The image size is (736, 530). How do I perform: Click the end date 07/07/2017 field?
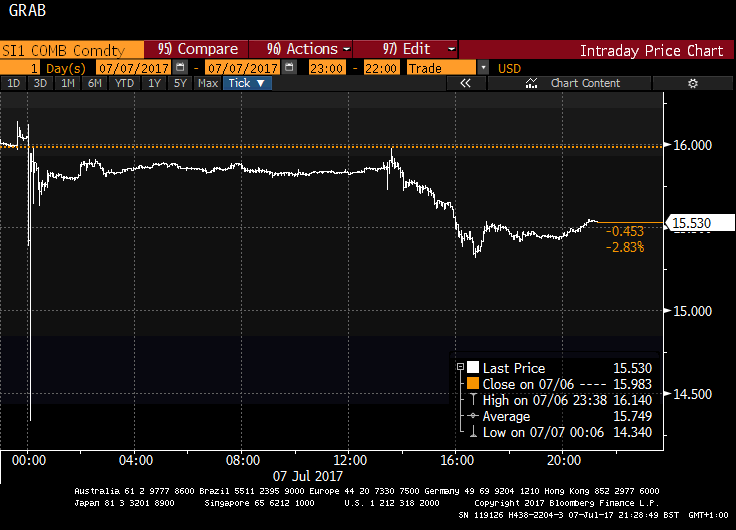pos(243,68)
